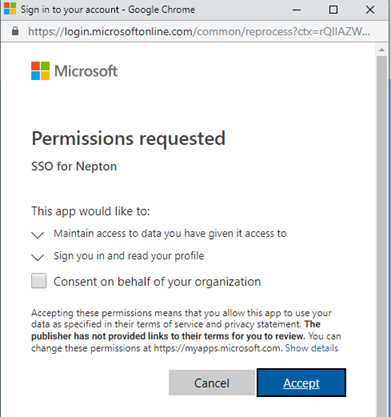The image size is (391, 417).
Task: Click the Accept button
Action: (301, 383)
